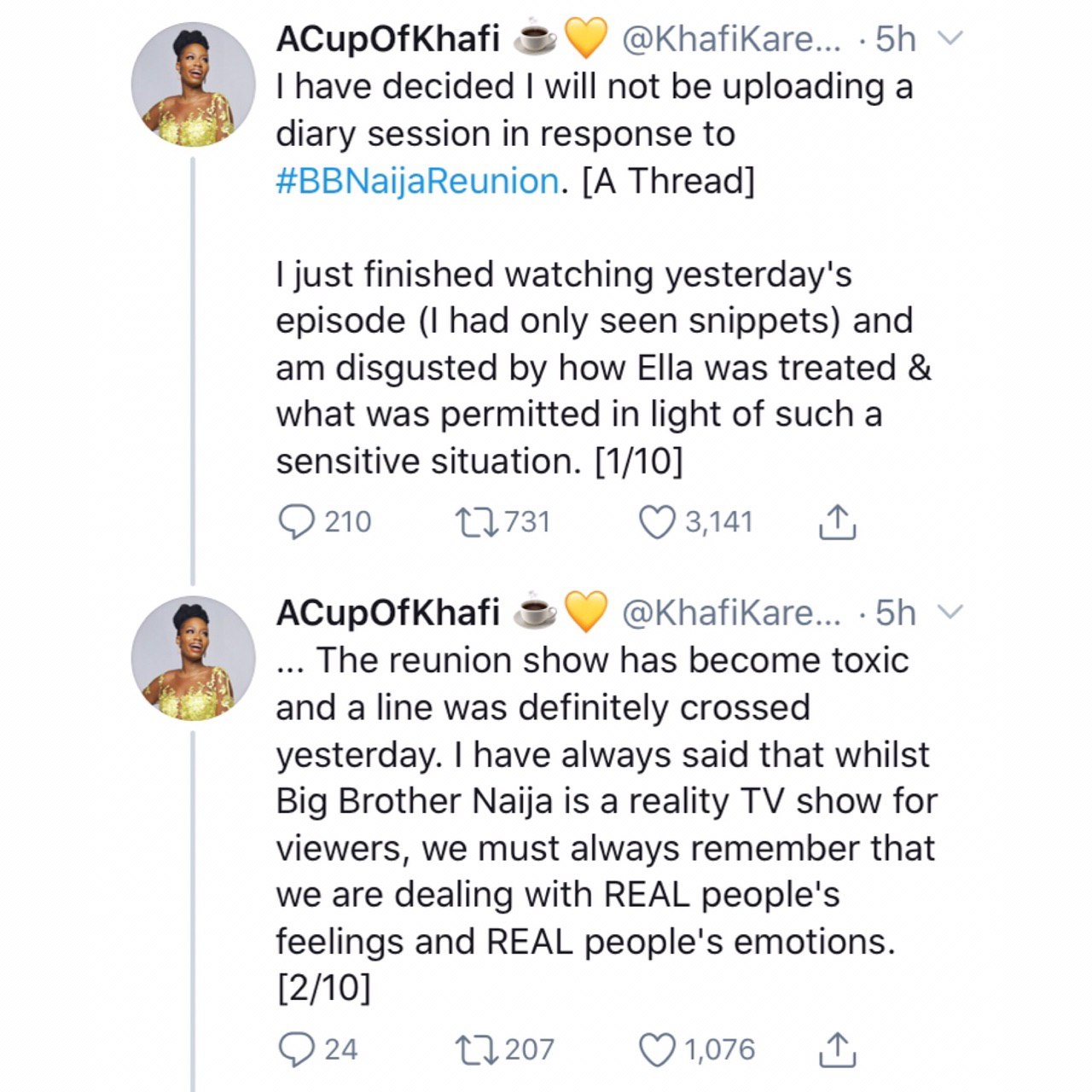This screenshot has height=1092, width=1092.
Task: Expand the second tweet's chevron options menu
Action: pos(950,613)
